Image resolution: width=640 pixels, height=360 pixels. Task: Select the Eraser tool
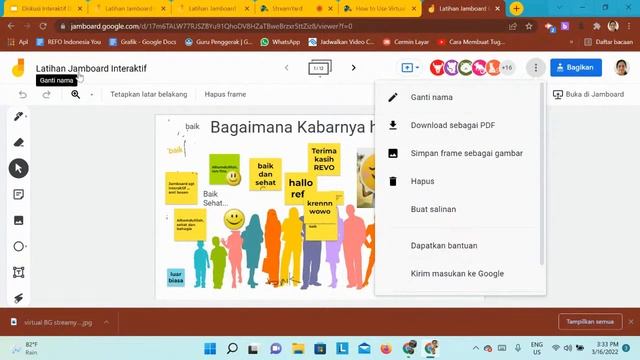(x=18, y=142)
